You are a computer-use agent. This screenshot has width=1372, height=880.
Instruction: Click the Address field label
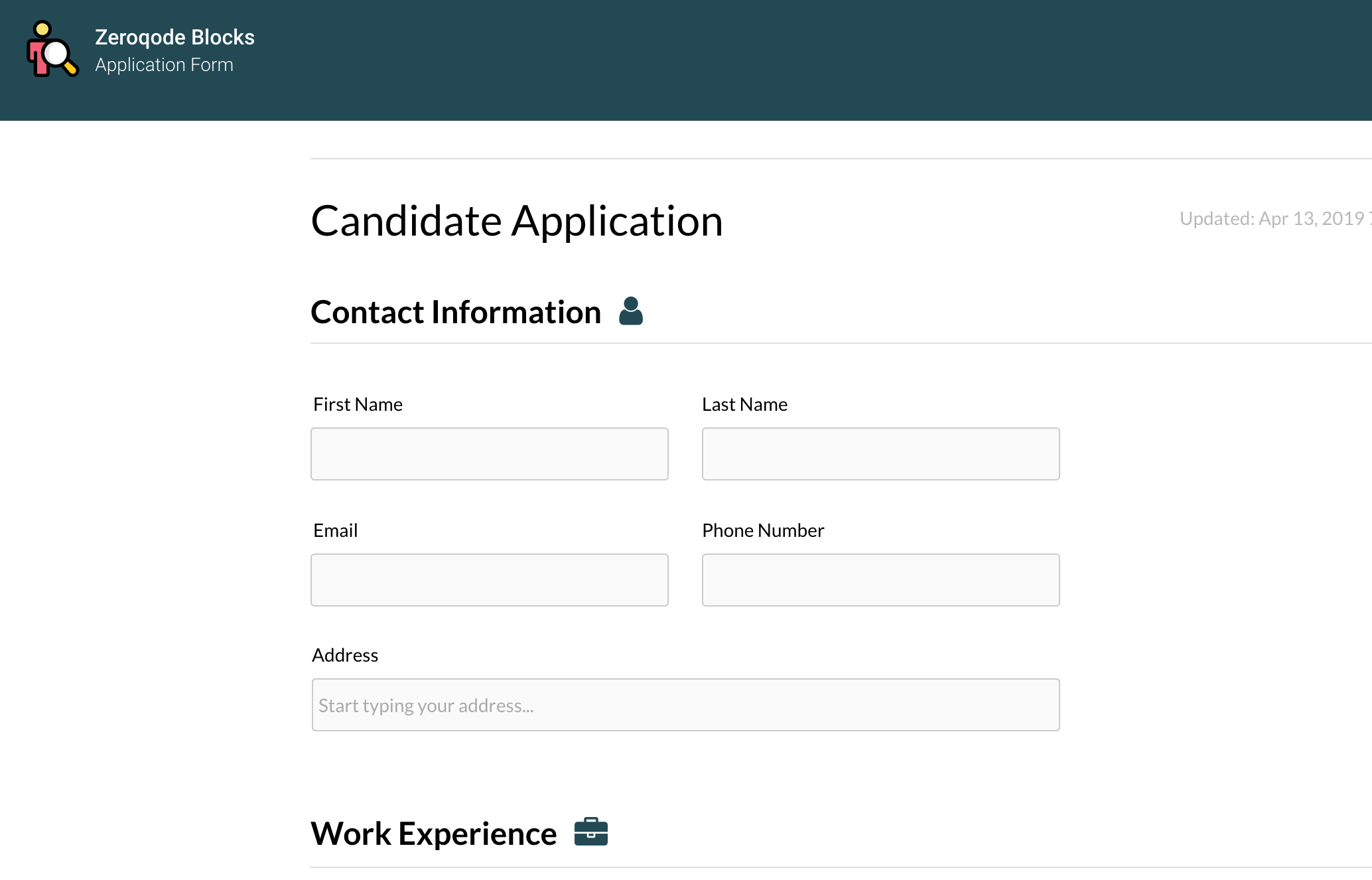[x=345, y=654]
